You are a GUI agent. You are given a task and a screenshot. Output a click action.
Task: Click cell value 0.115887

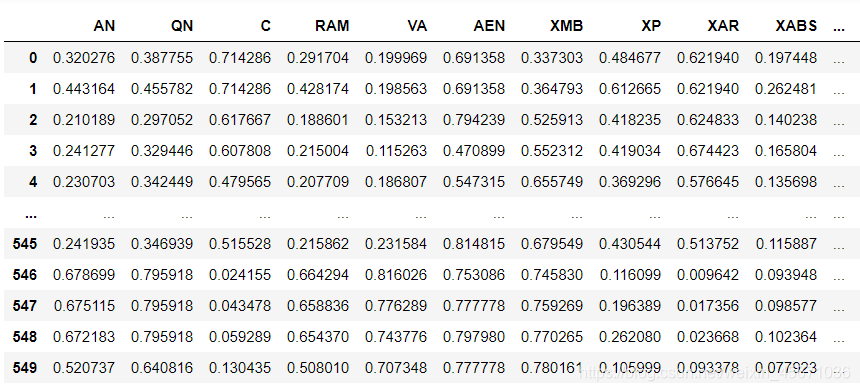coord(786,243)
